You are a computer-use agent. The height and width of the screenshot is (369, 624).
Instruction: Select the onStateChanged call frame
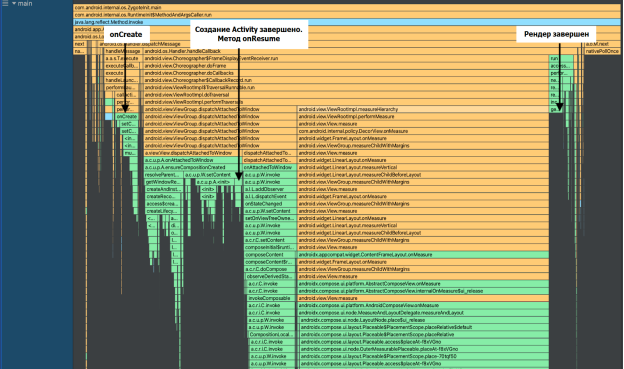(x=269, y=204)
